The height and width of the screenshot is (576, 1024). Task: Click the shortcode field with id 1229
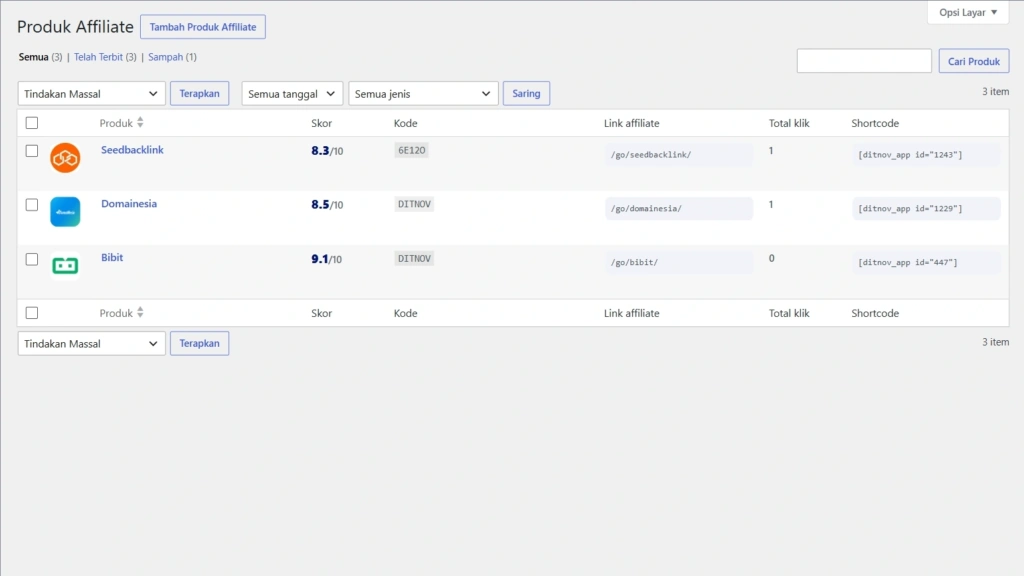[x=926, y=208]
